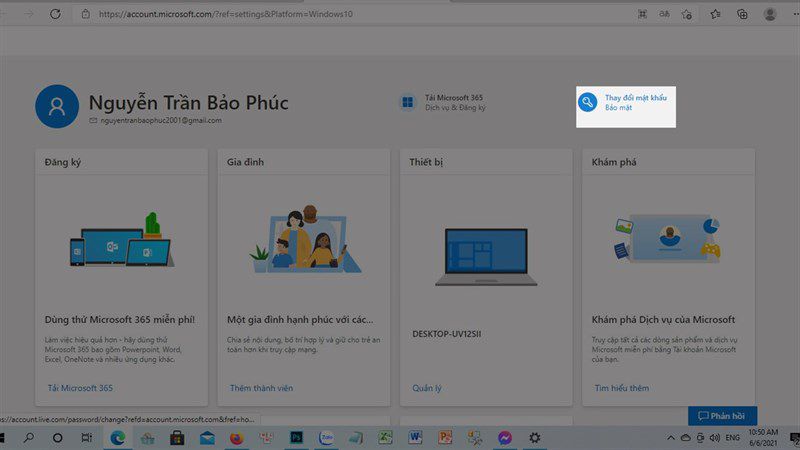800x450 pixels.
Task: Select device name DESKTOP-UV12SII
Action: (446, 334)
